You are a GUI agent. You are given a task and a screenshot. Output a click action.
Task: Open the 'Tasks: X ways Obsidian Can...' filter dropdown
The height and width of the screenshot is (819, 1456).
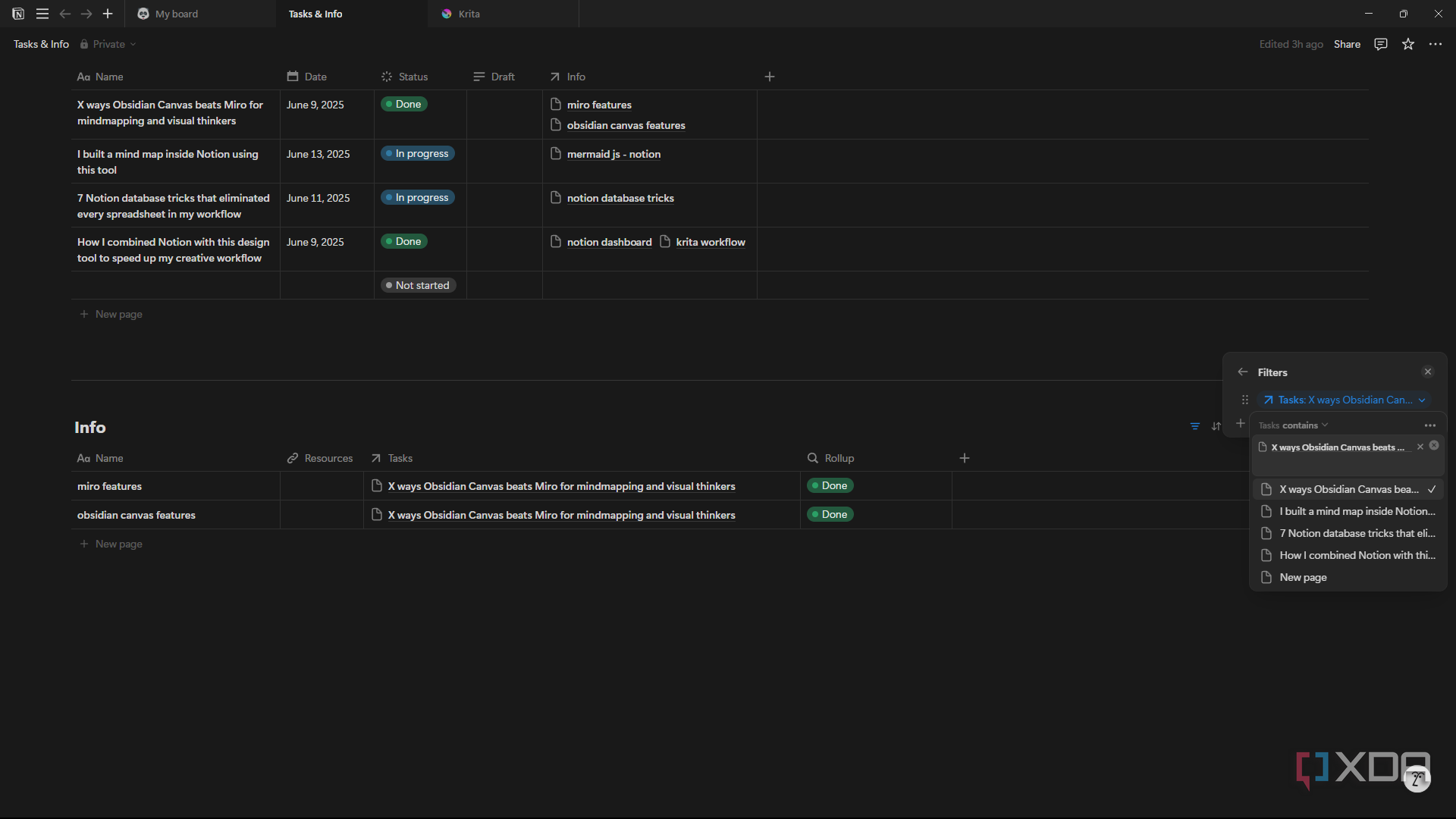click(1344, 400)
